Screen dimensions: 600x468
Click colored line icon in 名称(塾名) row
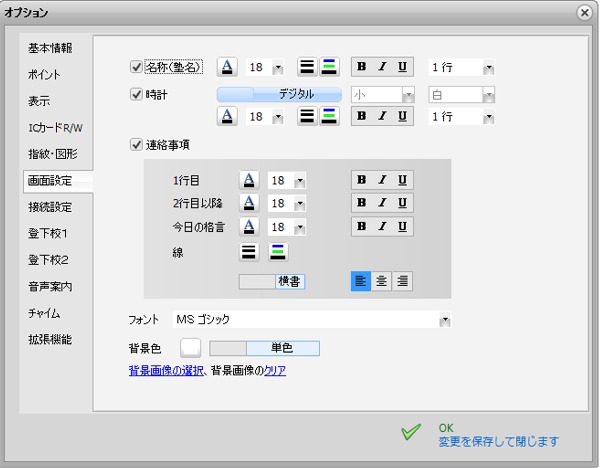coord(329,67)
